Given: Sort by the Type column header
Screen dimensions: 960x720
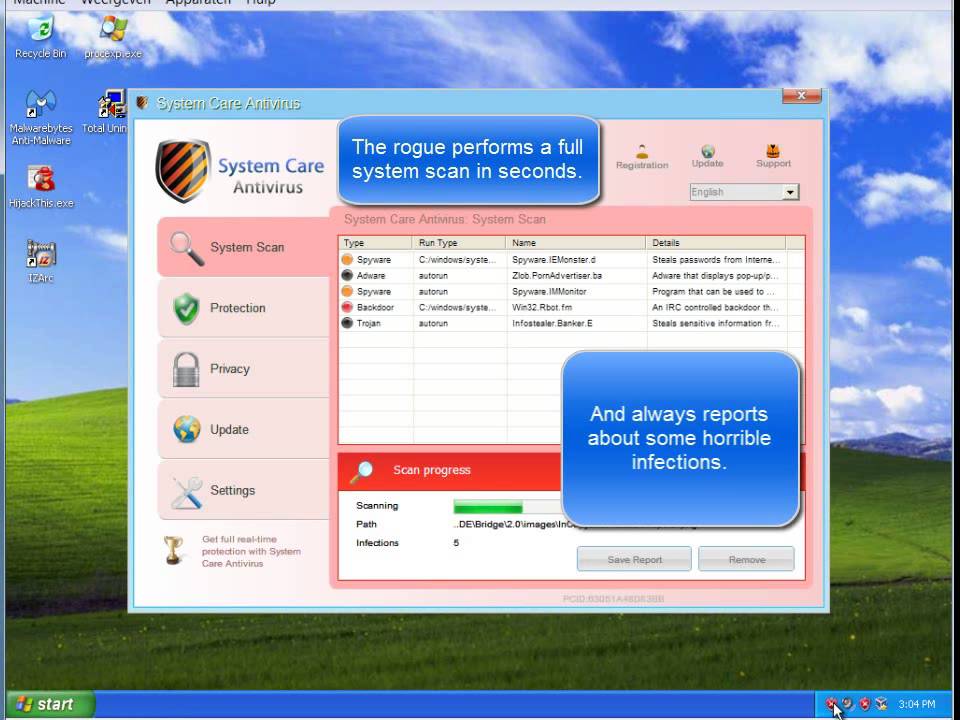Looking at the screenshot, I should coord(375,242).
